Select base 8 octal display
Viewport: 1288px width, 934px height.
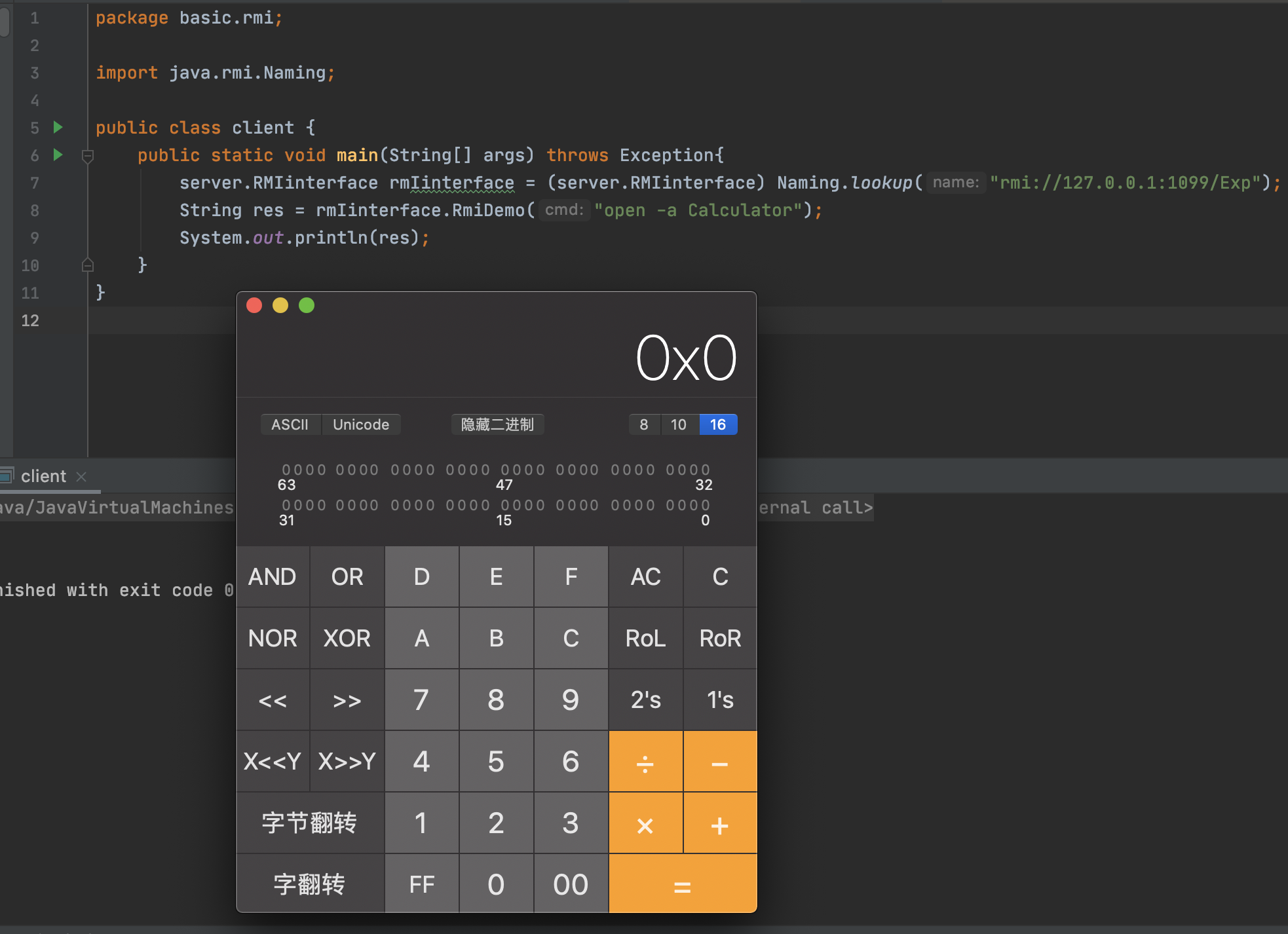644,424
